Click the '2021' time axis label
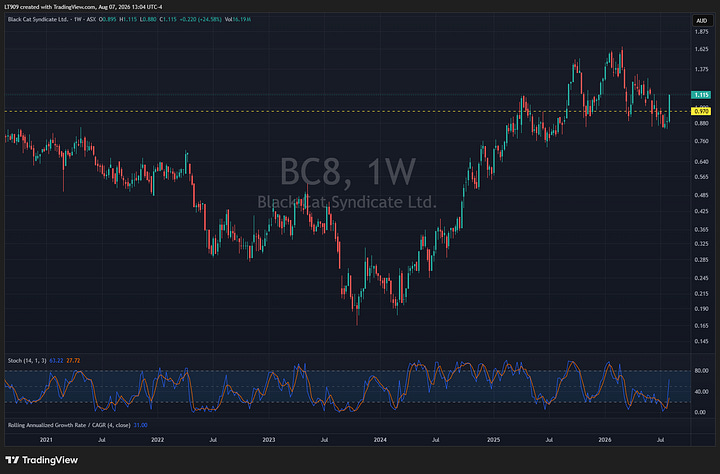The image size is (720, 474). pos(46,440)
